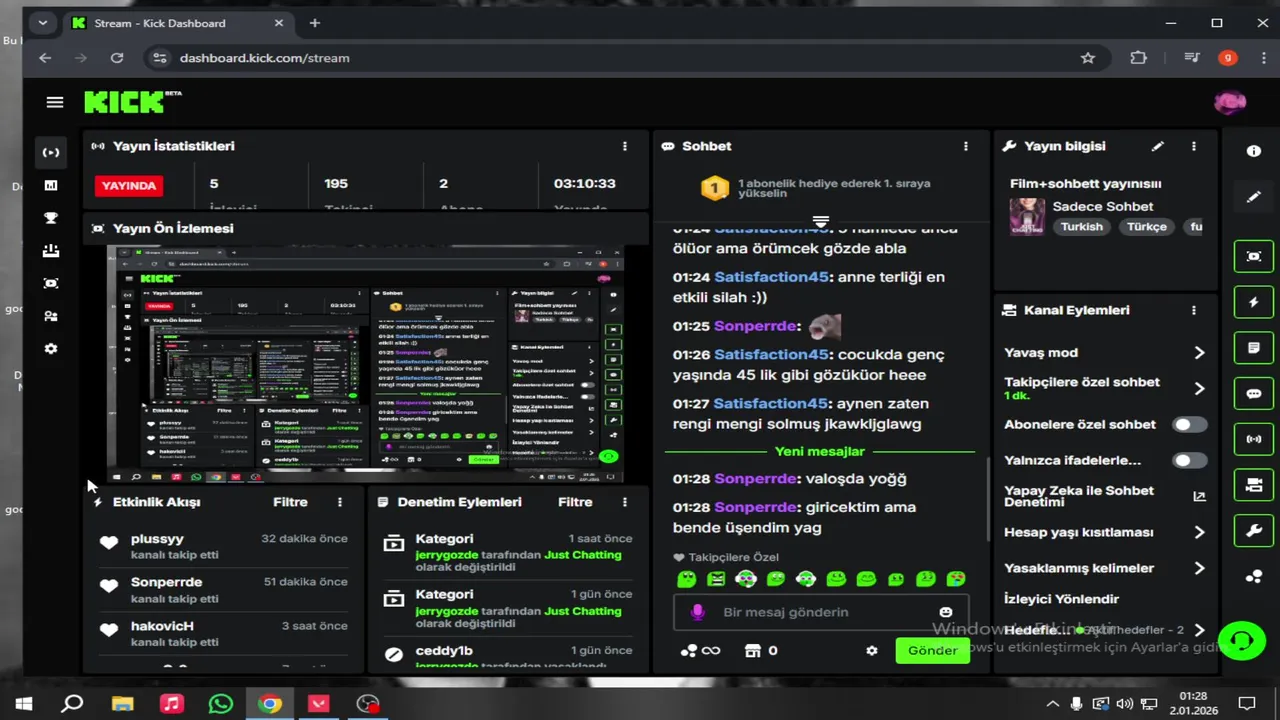Open the gift shop icon below chat input

pyautogui.click(x=753, y=650)
